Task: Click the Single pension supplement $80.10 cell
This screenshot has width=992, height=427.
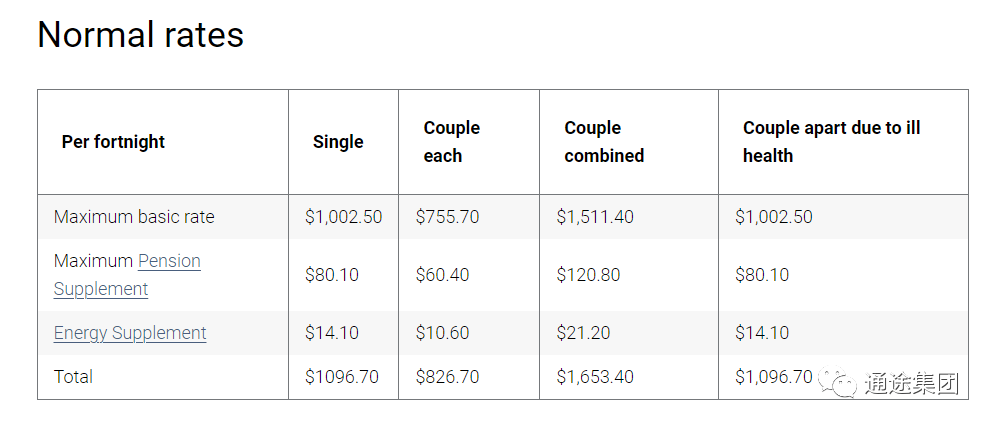Action: pos(332,275)
